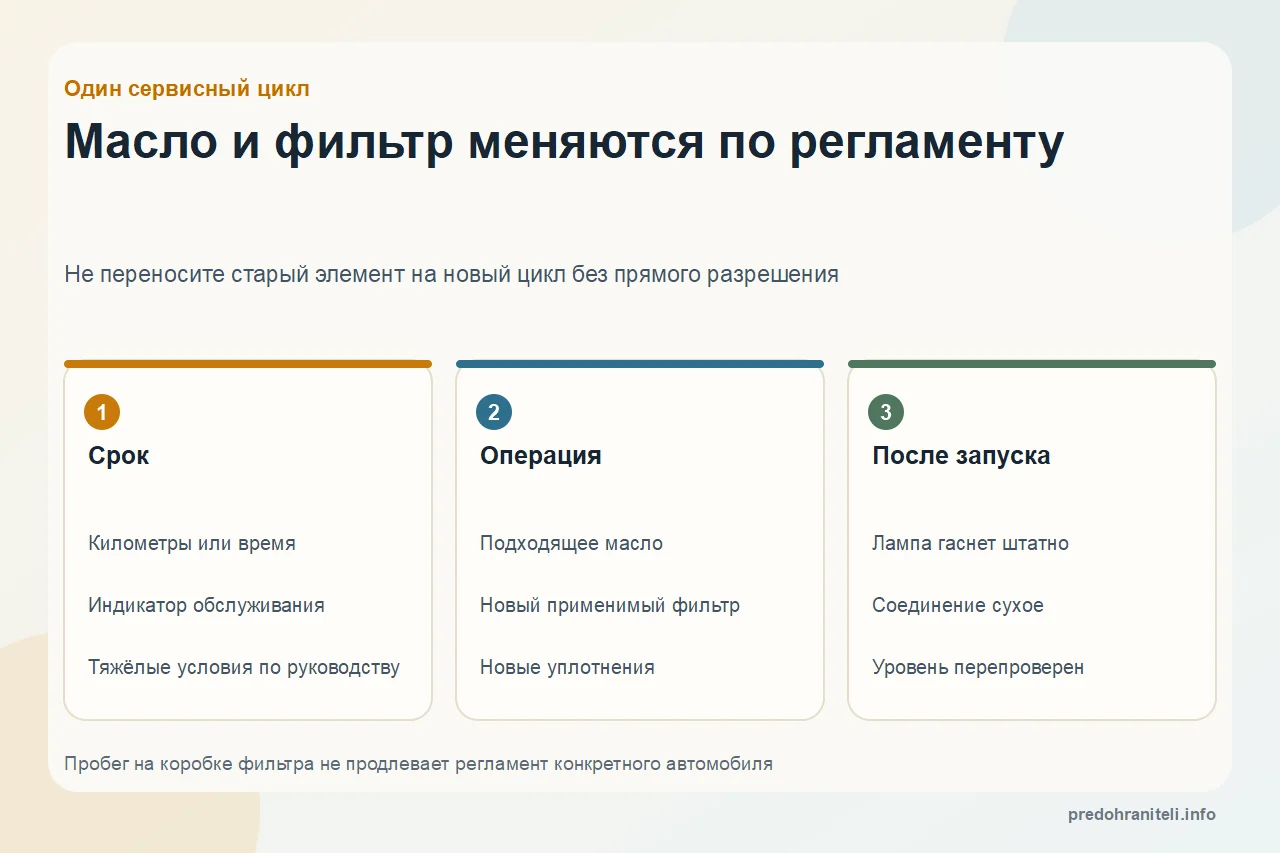Click the line 'Подходящее масло'
Viewport: 1280px width, 853px height.
click(x=571, y=544)
